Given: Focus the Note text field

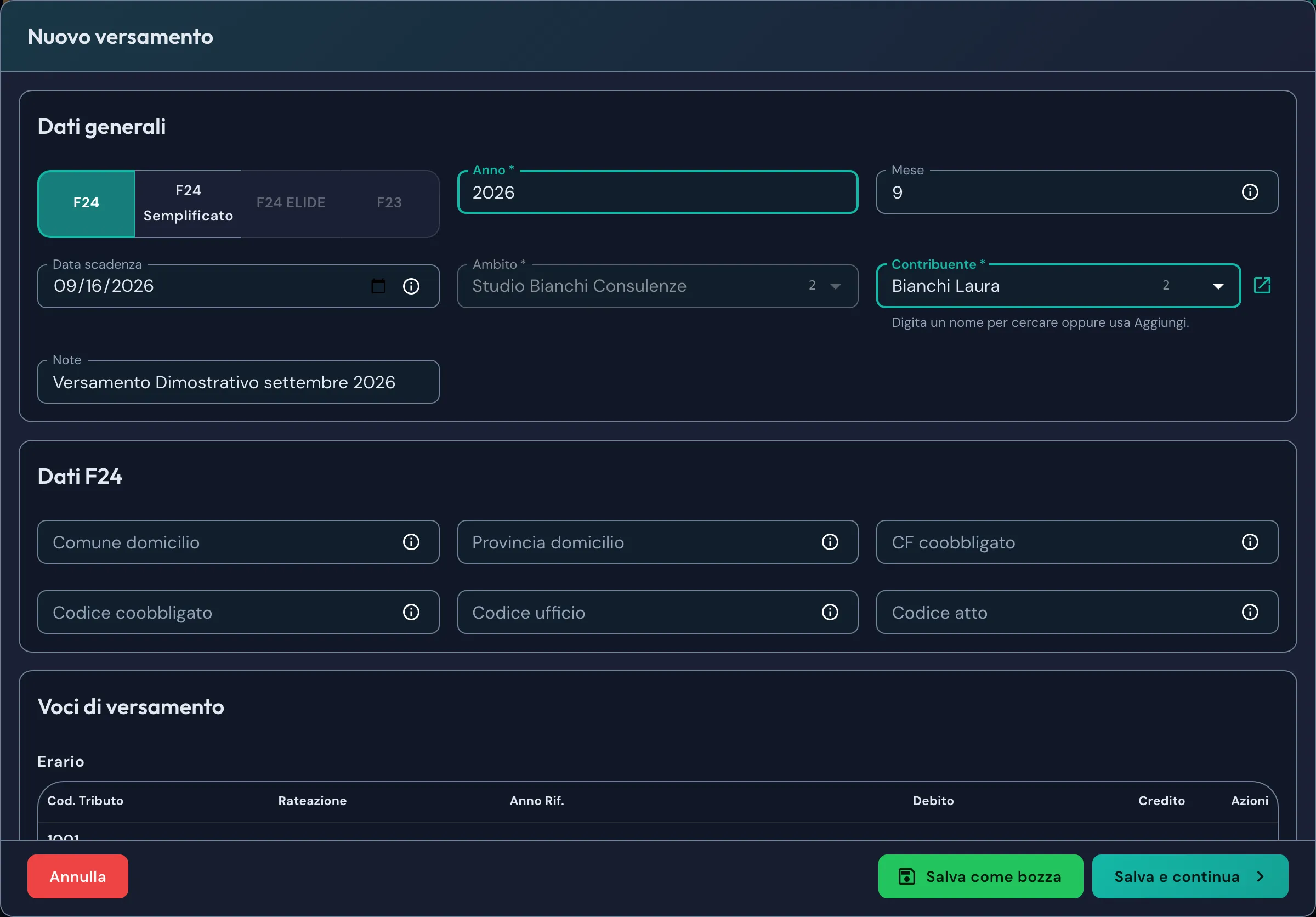Looking at the screenshot, I should [239, 382].
